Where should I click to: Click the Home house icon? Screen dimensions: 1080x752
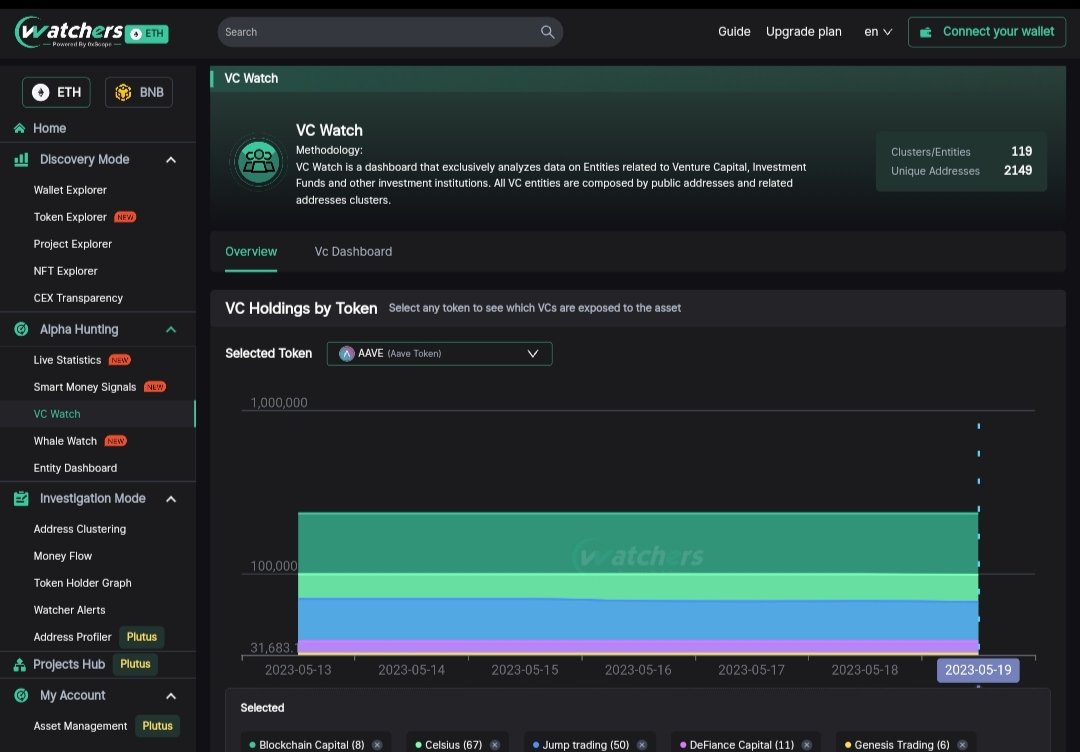click(19, 128)
